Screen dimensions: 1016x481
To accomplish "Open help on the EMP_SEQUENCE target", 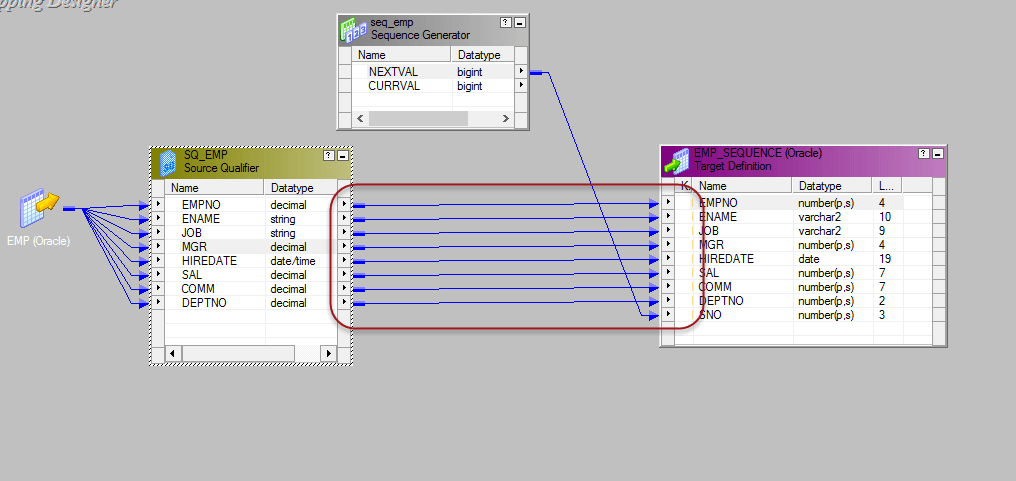I will tap(922, 154).
